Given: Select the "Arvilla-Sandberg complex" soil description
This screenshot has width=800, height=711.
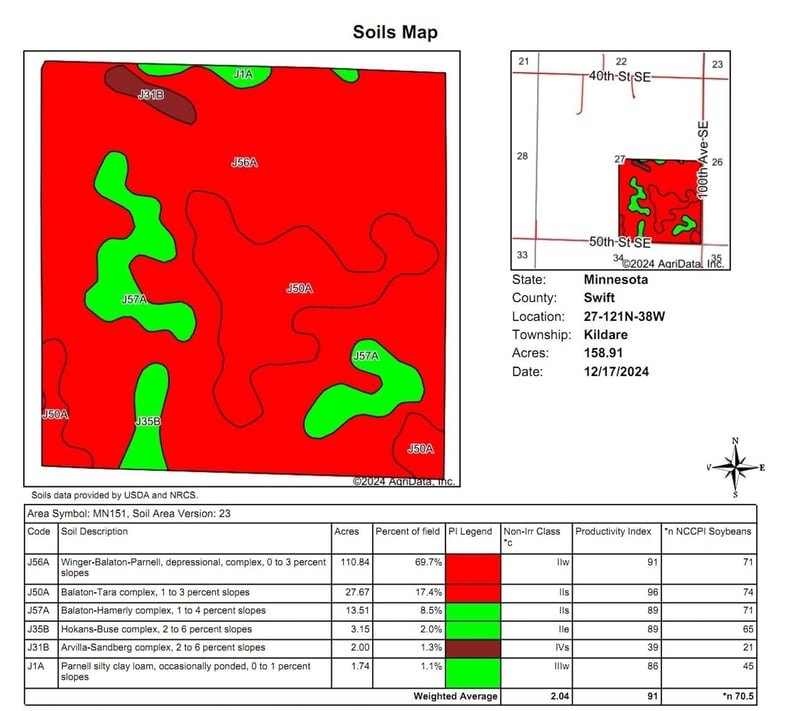Looking at the screenshot, I should pyautogui.click(x=163, y=648).
